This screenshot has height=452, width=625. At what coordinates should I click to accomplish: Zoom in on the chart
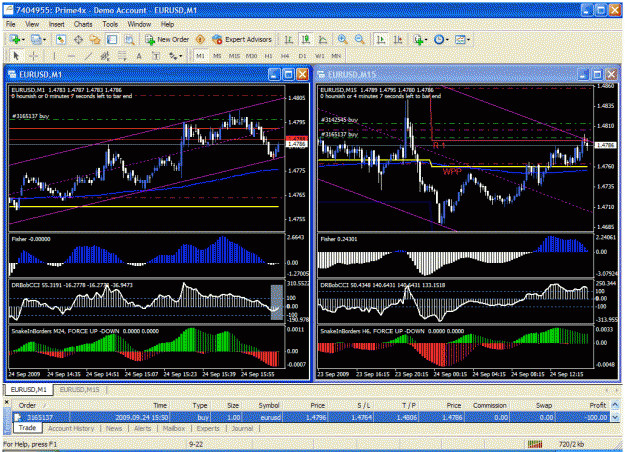[x=342, y=39]
